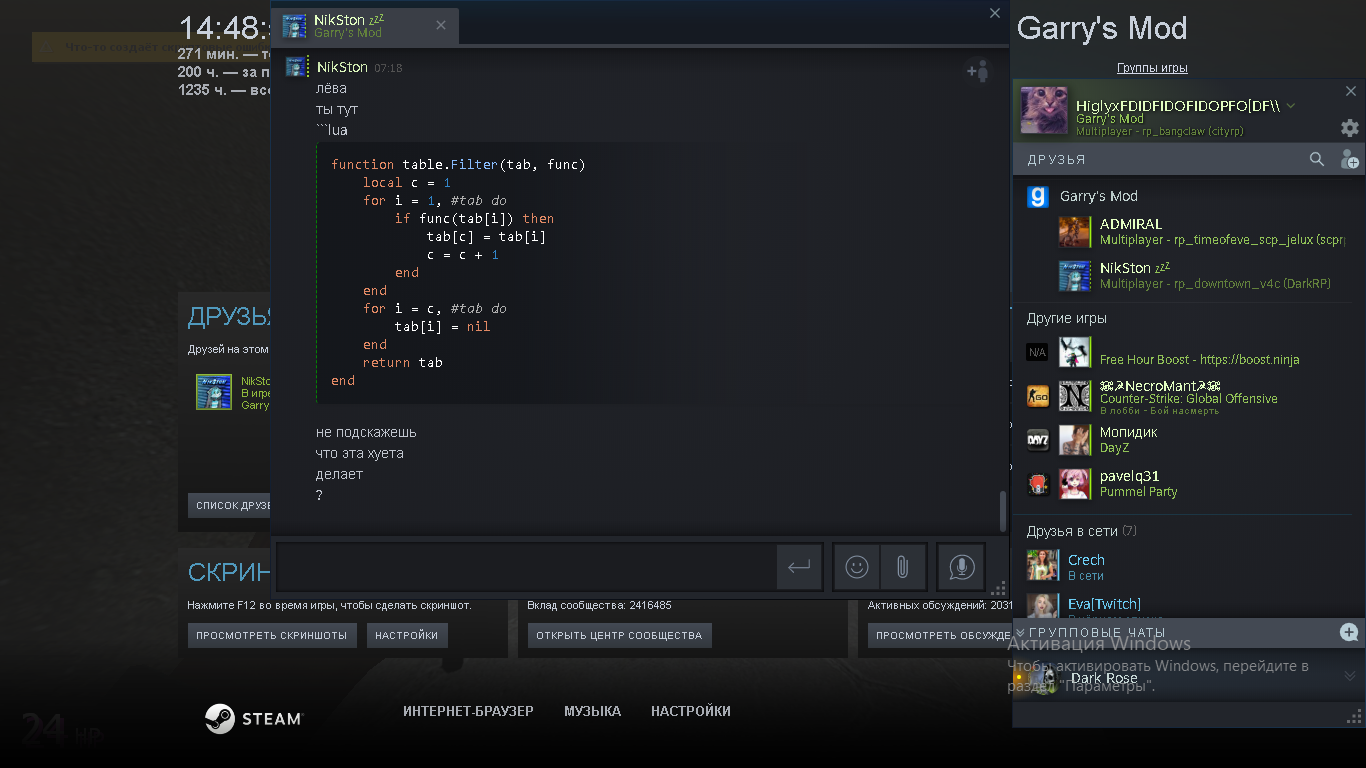Viewport: 1366px width, 768px height.
Task: Click the СПИСОК ДРУЗЕЙ button
Action: coord(231,505)
